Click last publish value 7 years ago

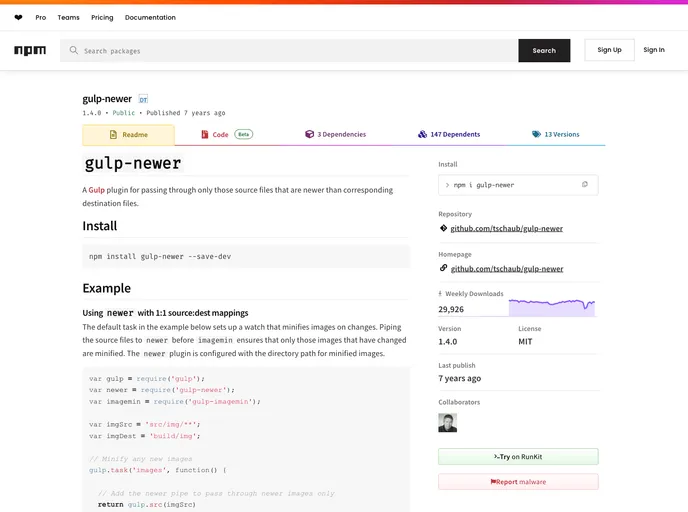(460, 378)
